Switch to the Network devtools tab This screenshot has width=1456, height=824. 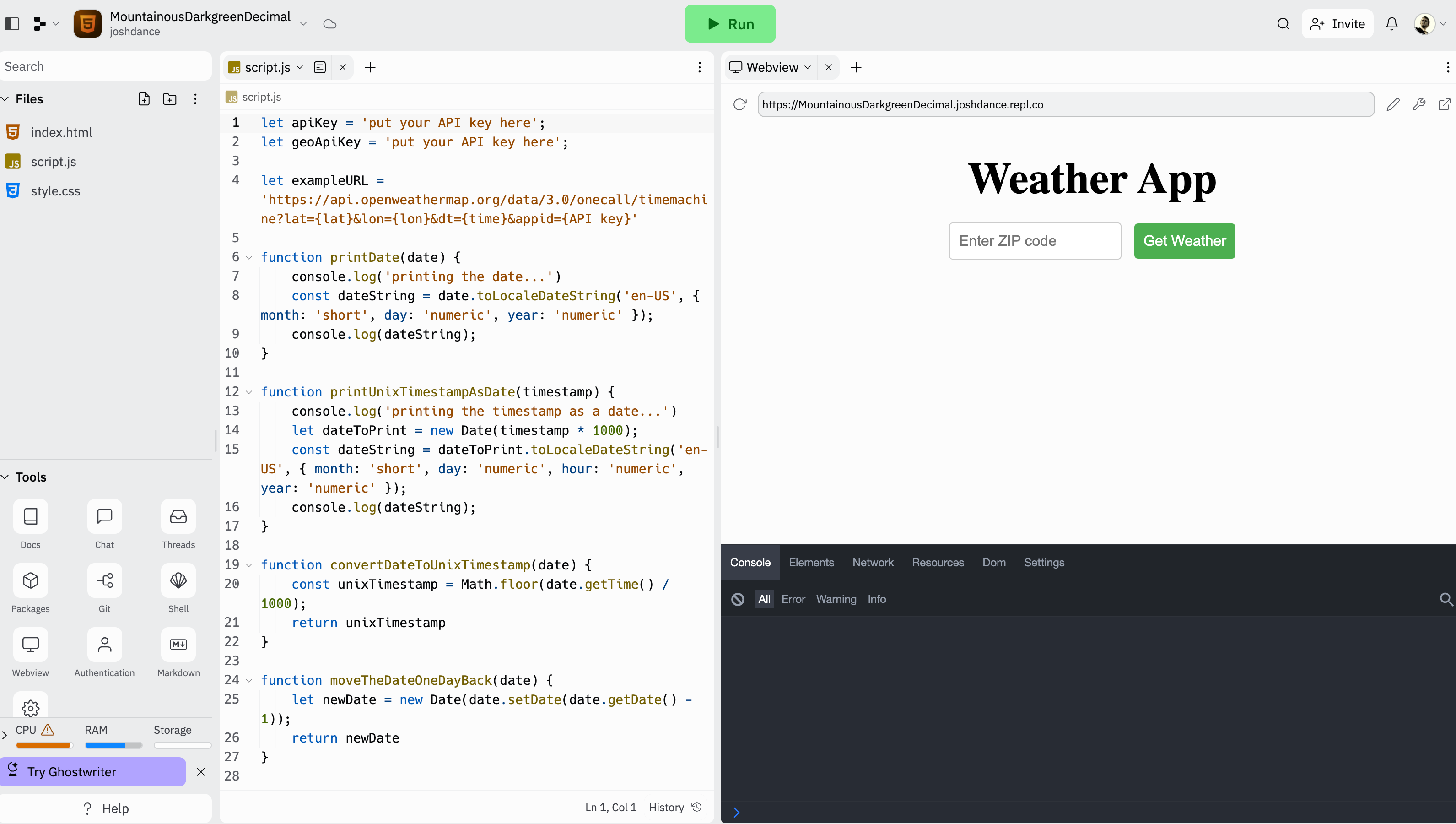click(x=873, y=563)
